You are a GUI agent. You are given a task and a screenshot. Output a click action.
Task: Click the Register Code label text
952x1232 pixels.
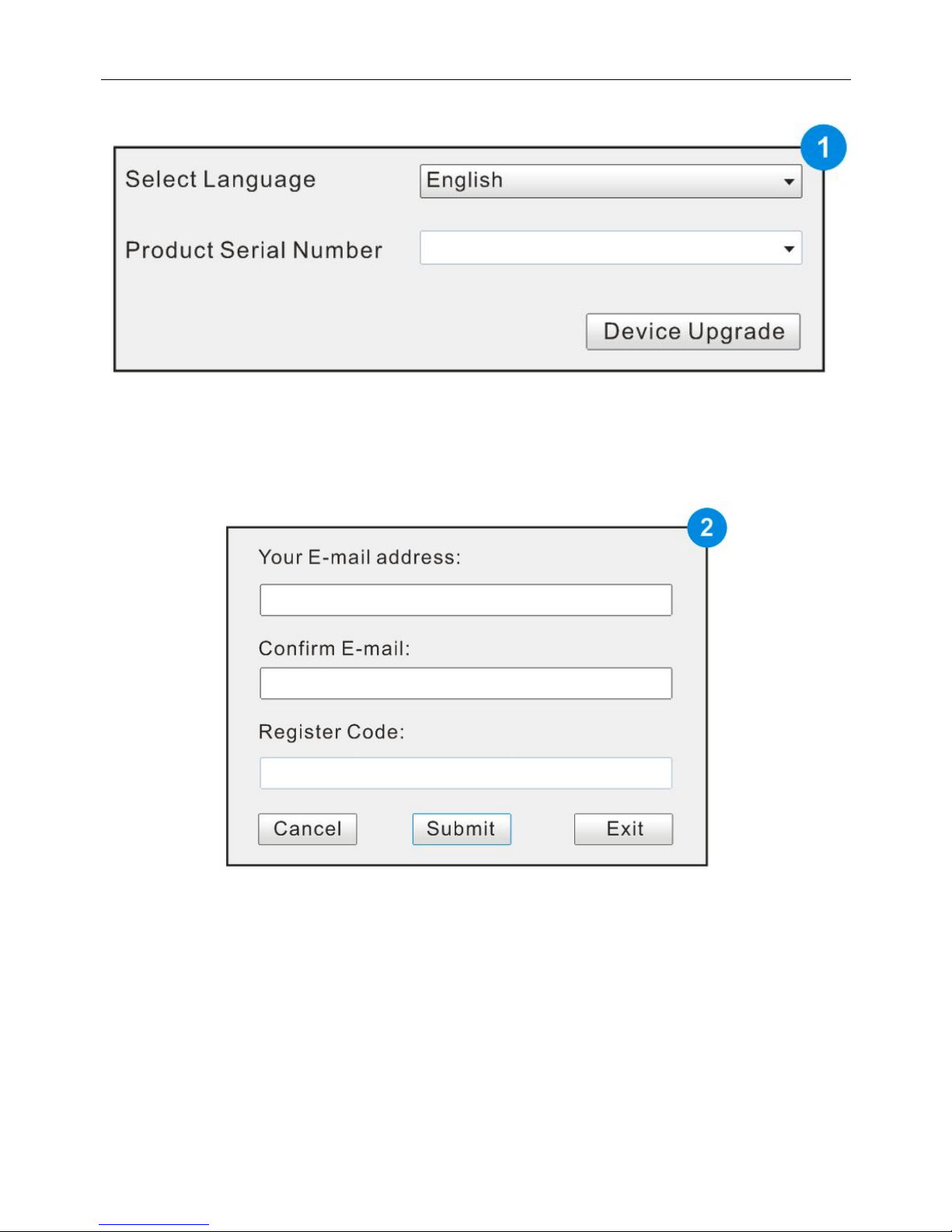[332, 732]
